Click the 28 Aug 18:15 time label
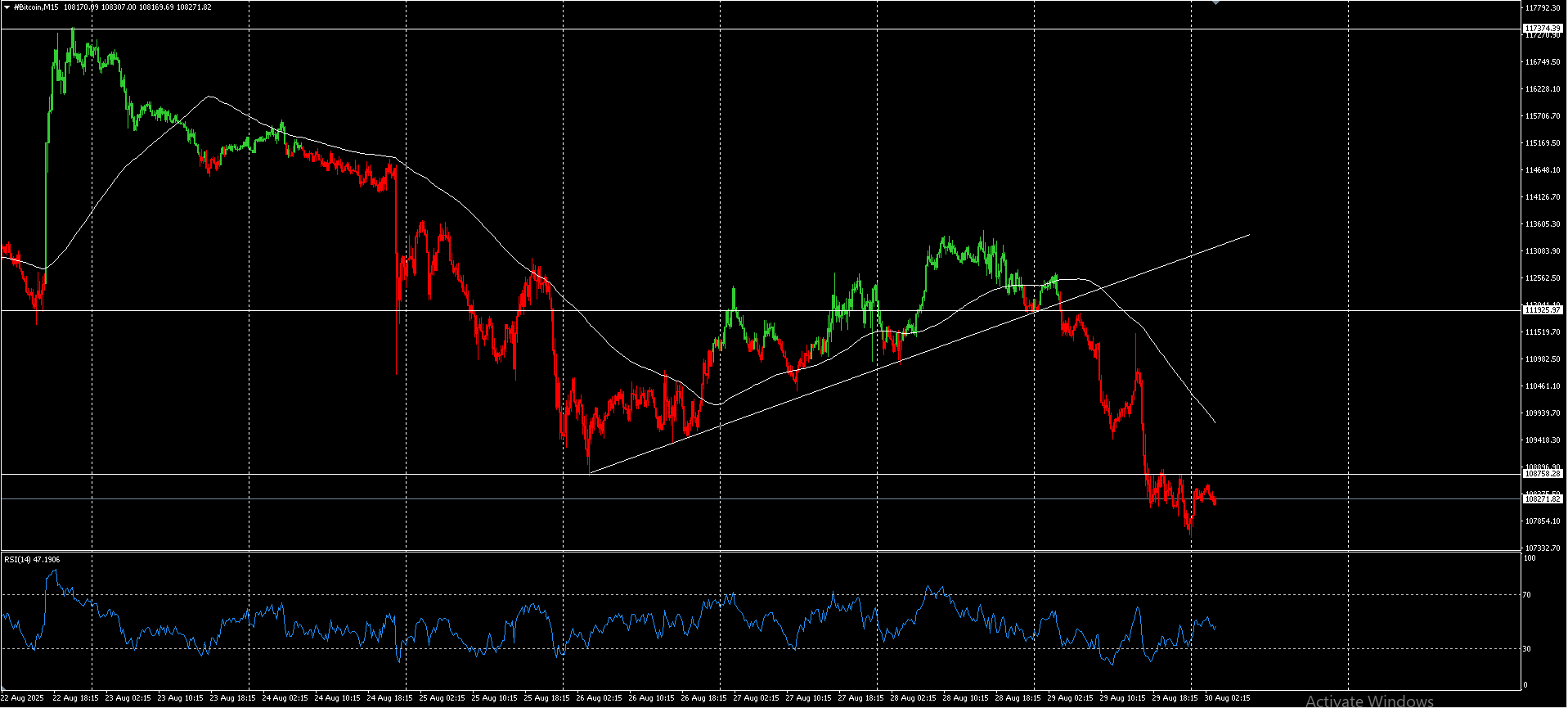Screen dimensions: 1568x708 tap(1018, 698)
